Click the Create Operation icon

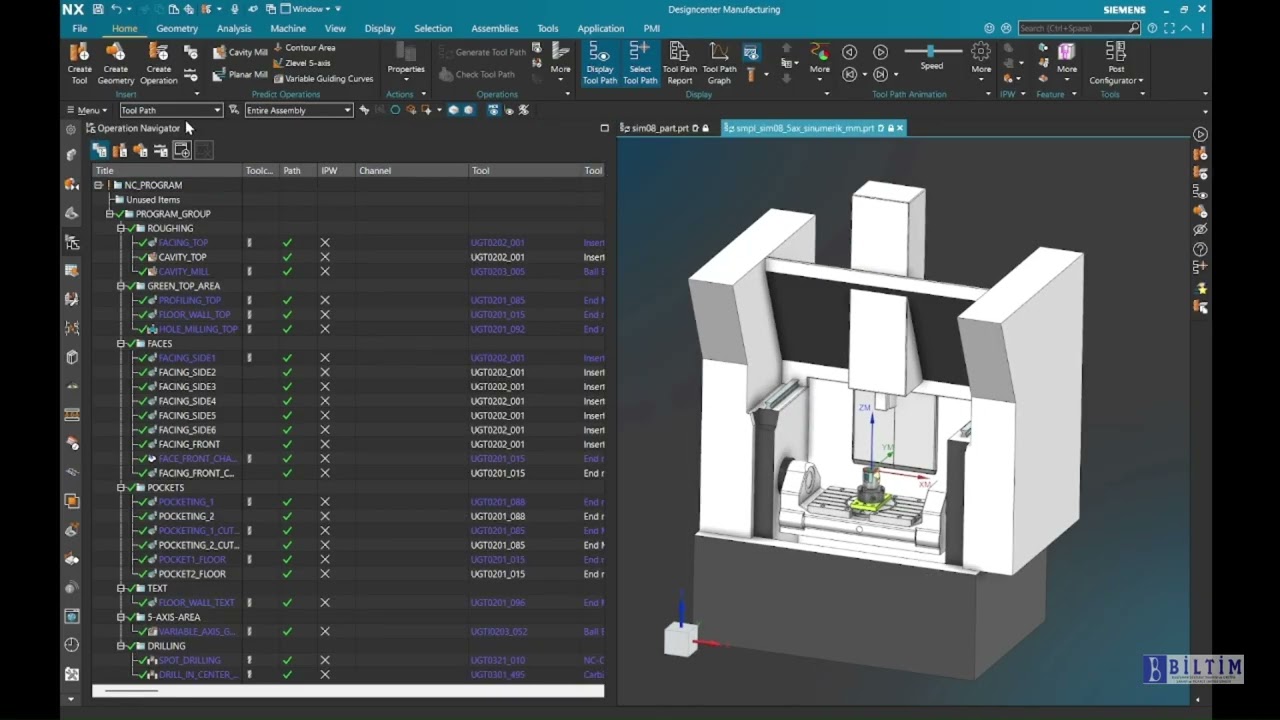[x=158, y=63]
